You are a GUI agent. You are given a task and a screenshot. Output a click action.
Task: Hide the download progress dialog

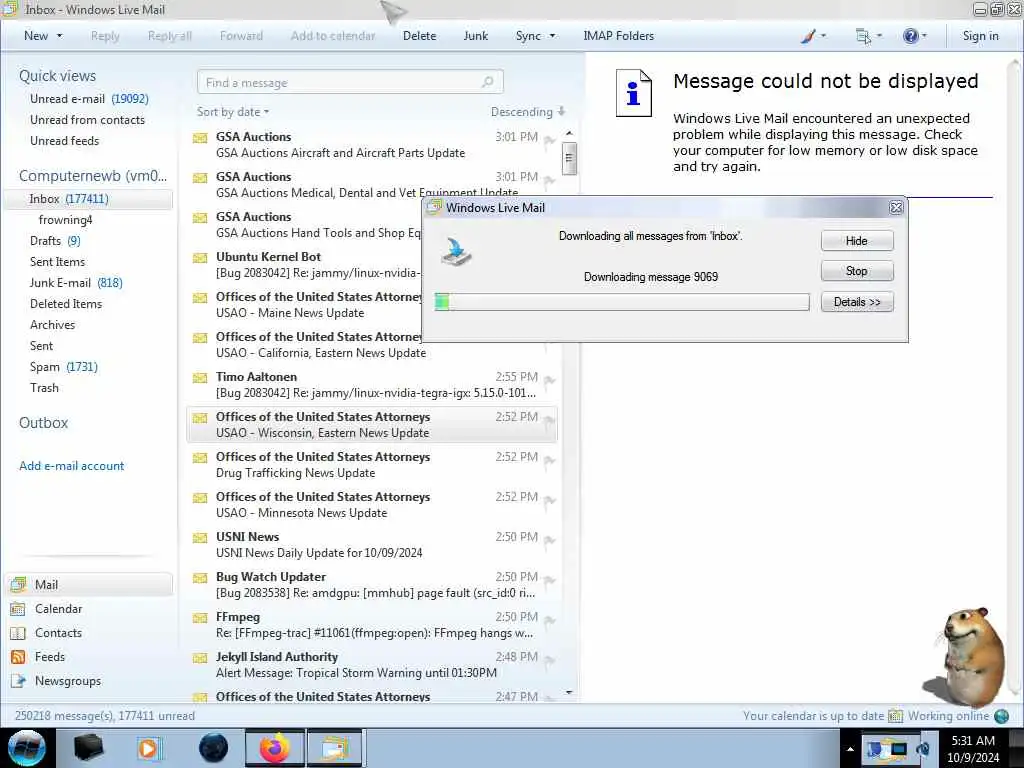(x=857, y=240)
